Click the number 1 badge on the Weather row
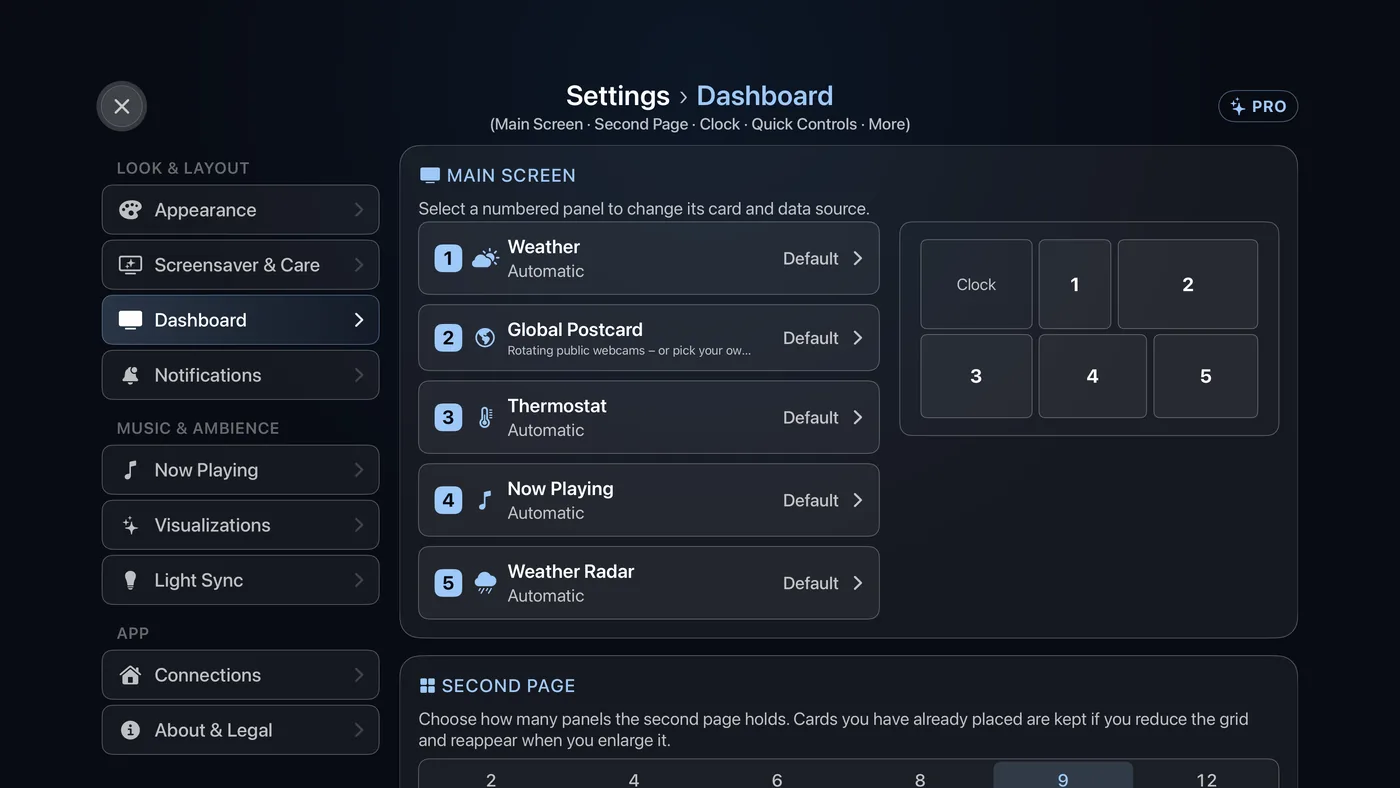The height and width of the screenshot is (788, 1400). coord(448,258)
